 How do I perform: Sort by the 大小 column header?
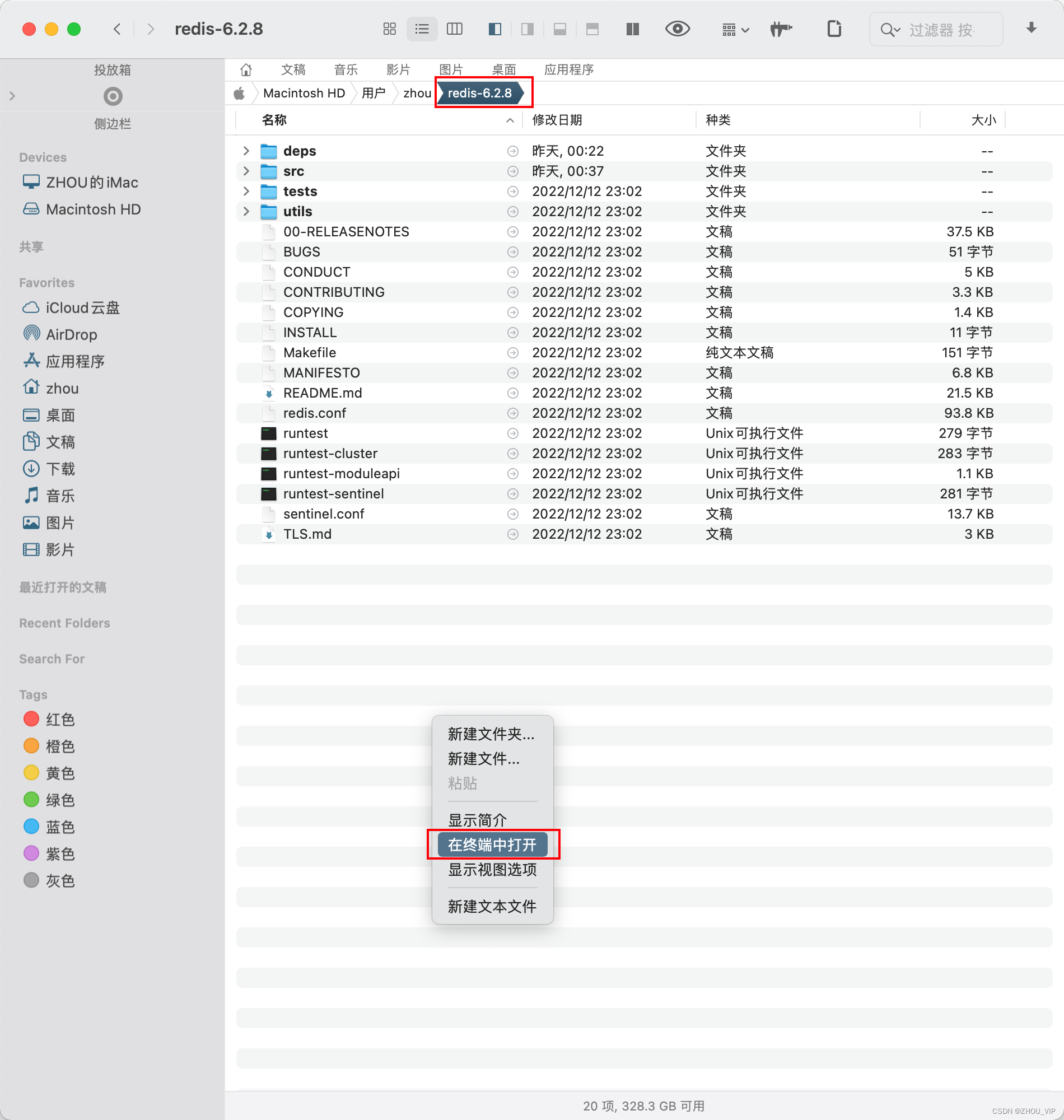coord(983,120)
